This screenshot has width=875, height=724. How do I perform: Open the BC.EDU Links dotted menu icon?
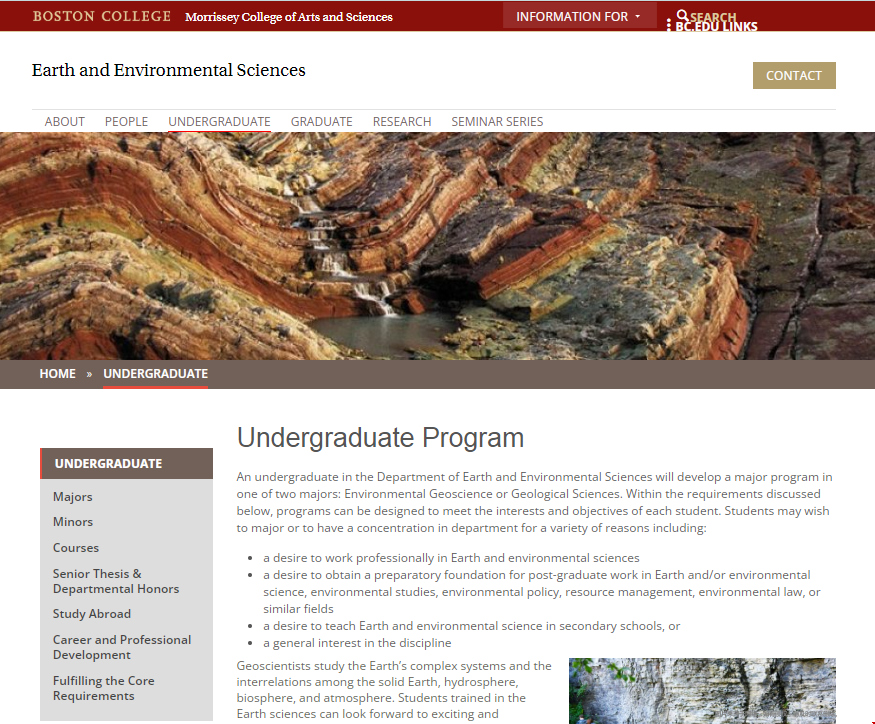668,25
